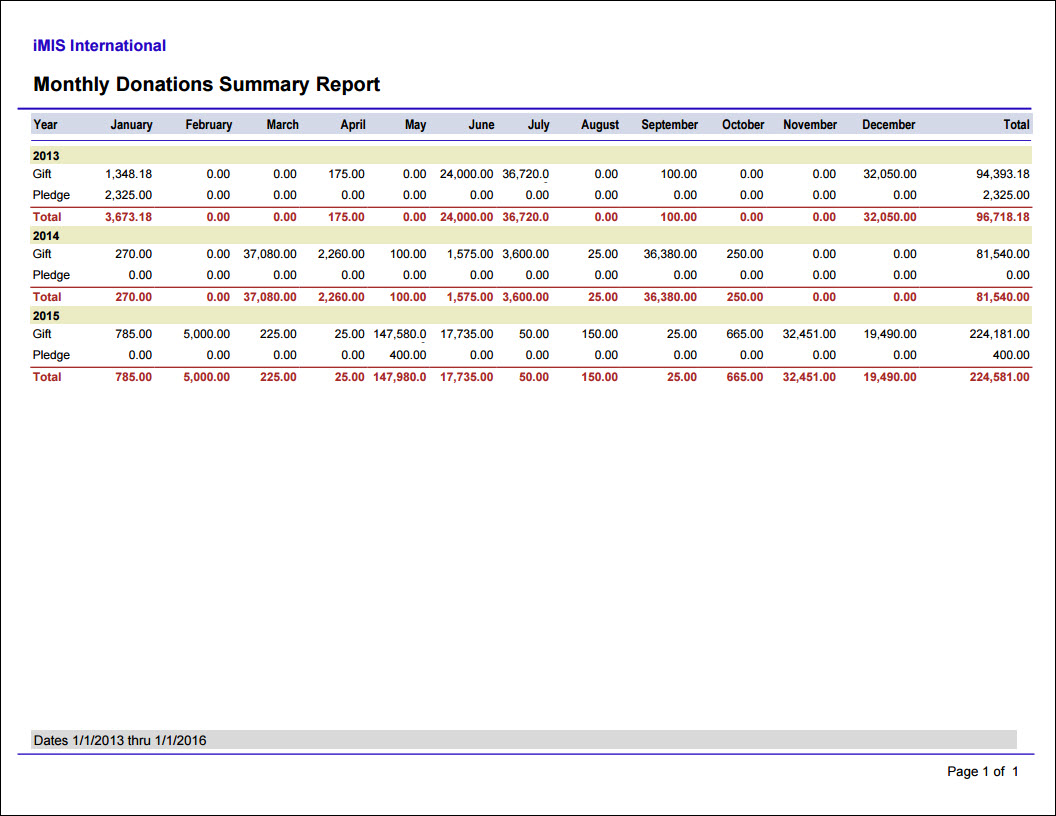The image size is (1056, 816).
Task: Click the 2,325.00 January pledge value
Action: coord(128,195)
